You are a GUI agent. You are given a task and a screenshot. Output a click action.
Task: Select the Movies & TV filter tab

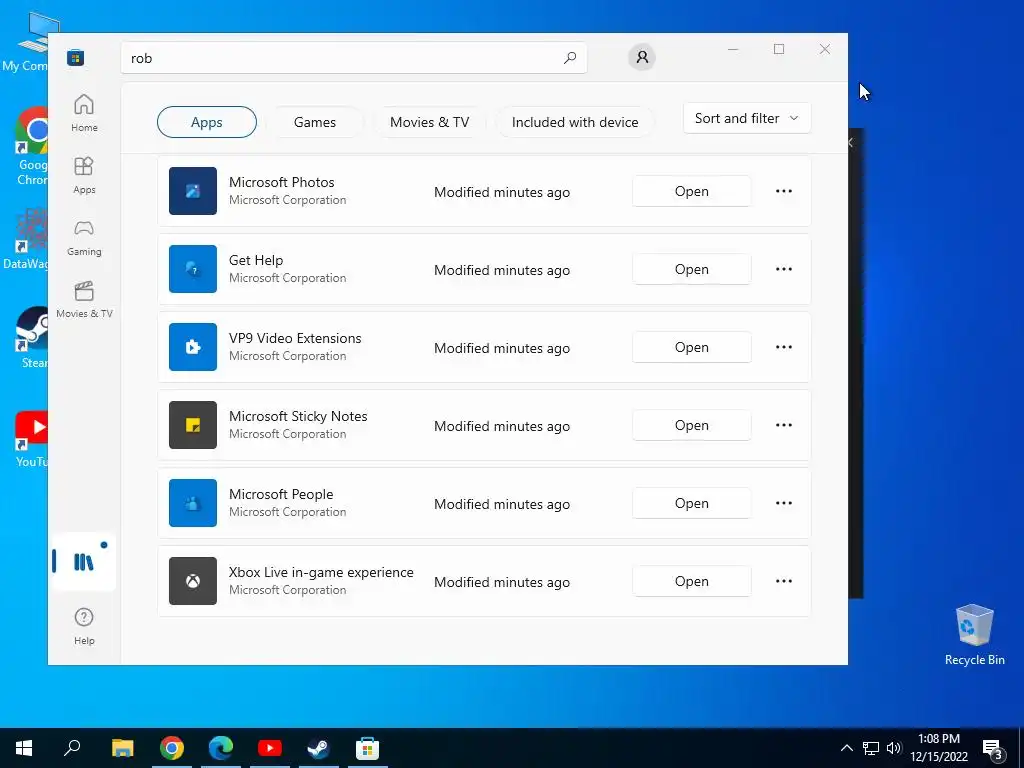coord(430,122)
